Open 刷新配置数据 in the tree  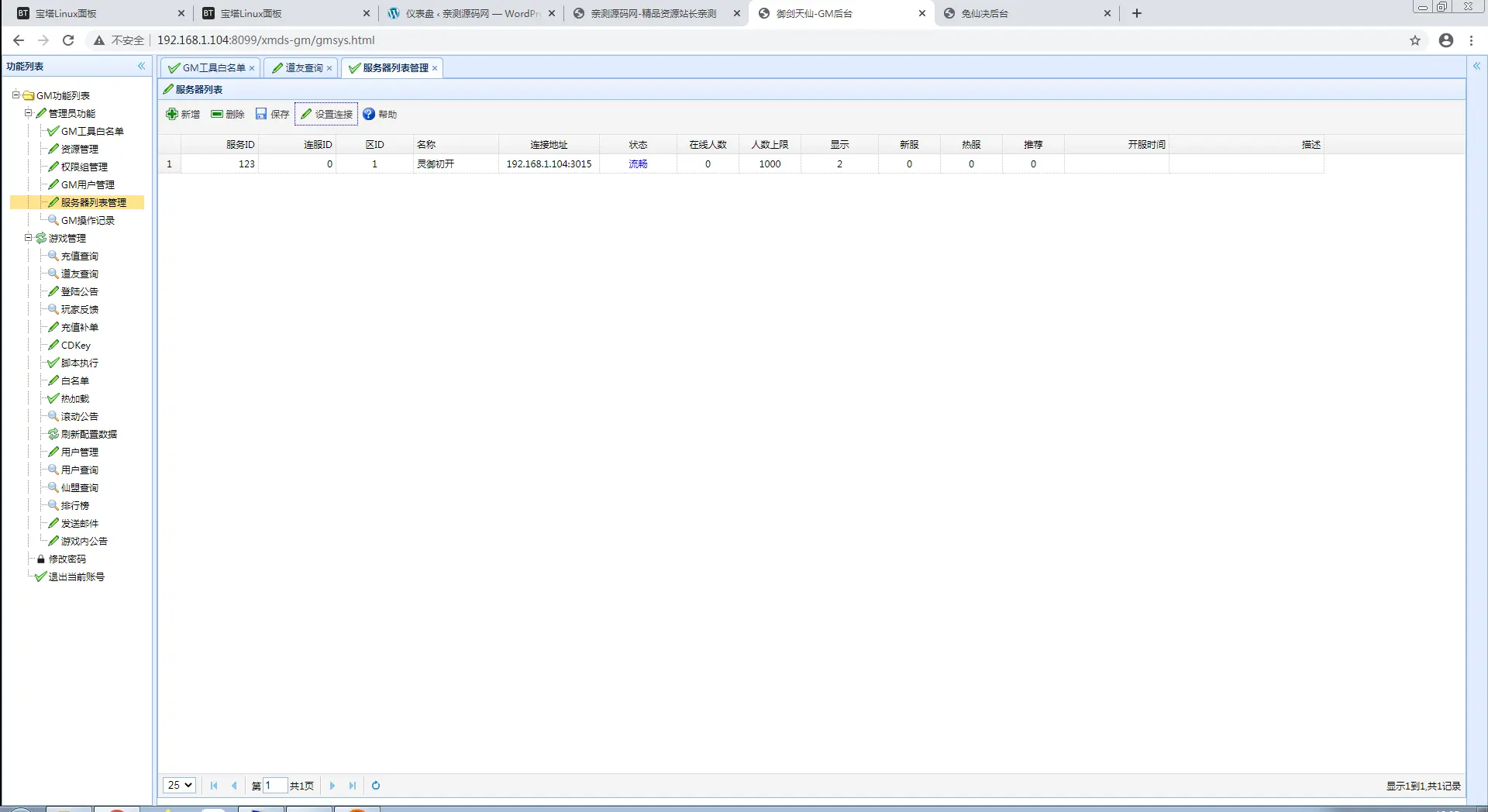coord(88,434)
